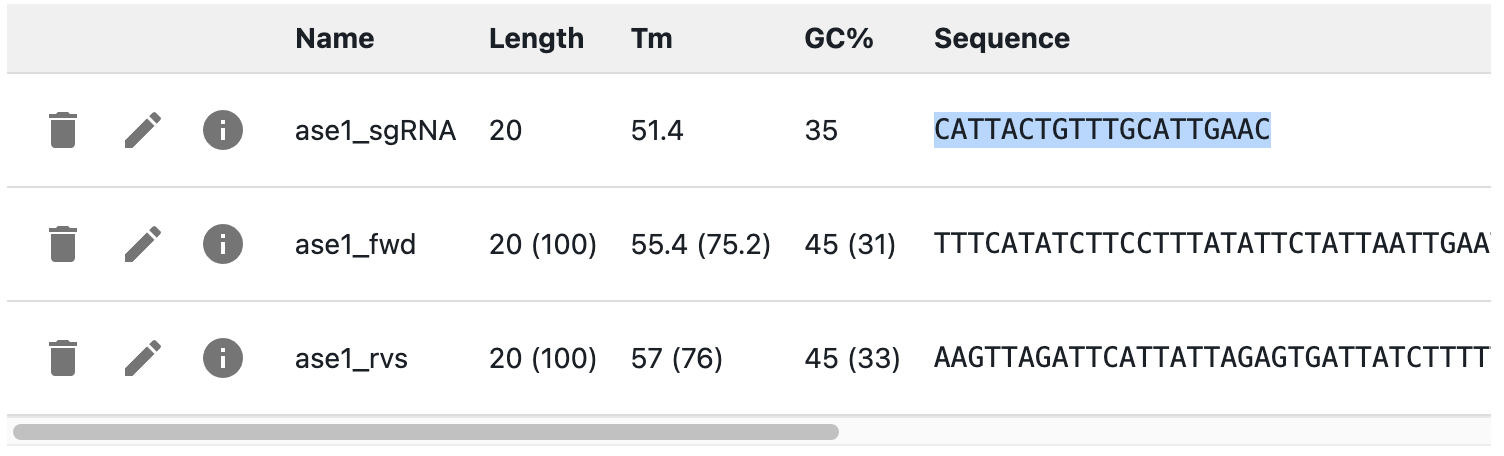Show info for ase1_fwd primer
Screen dimensions: 1504x456
[222, 244]
